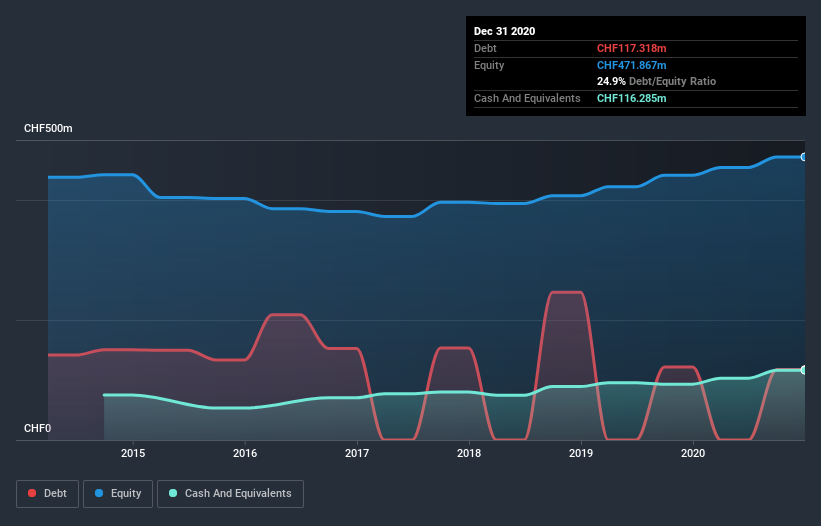
Task: Click the Equity row label in tooltip
Action: coord(489,65)
